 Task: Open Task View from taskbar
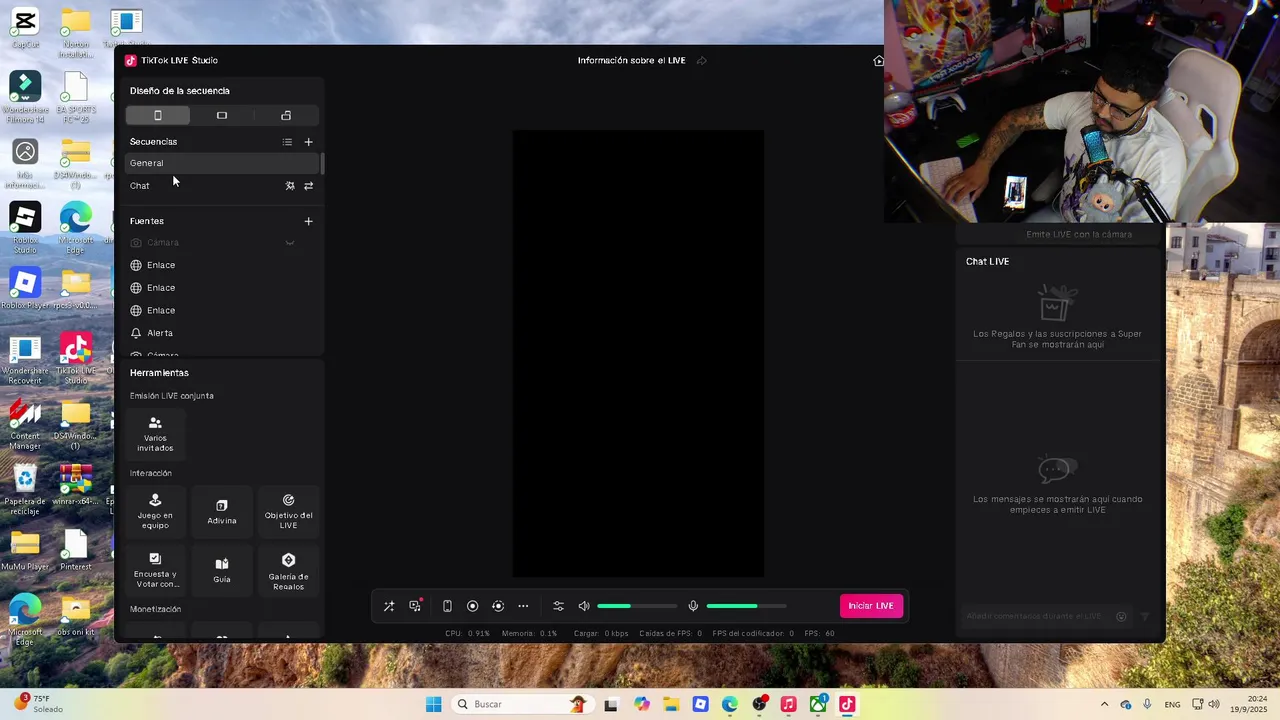coord(611,704)
